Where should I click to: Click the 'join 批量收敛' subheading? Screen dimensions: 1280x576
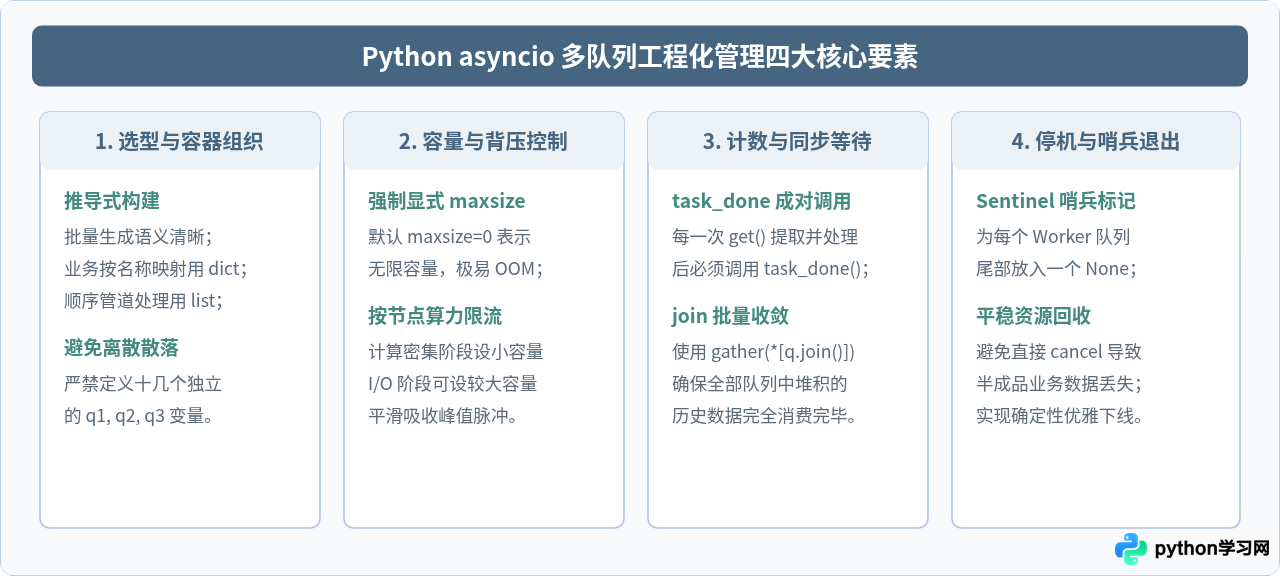click(731, 316)
